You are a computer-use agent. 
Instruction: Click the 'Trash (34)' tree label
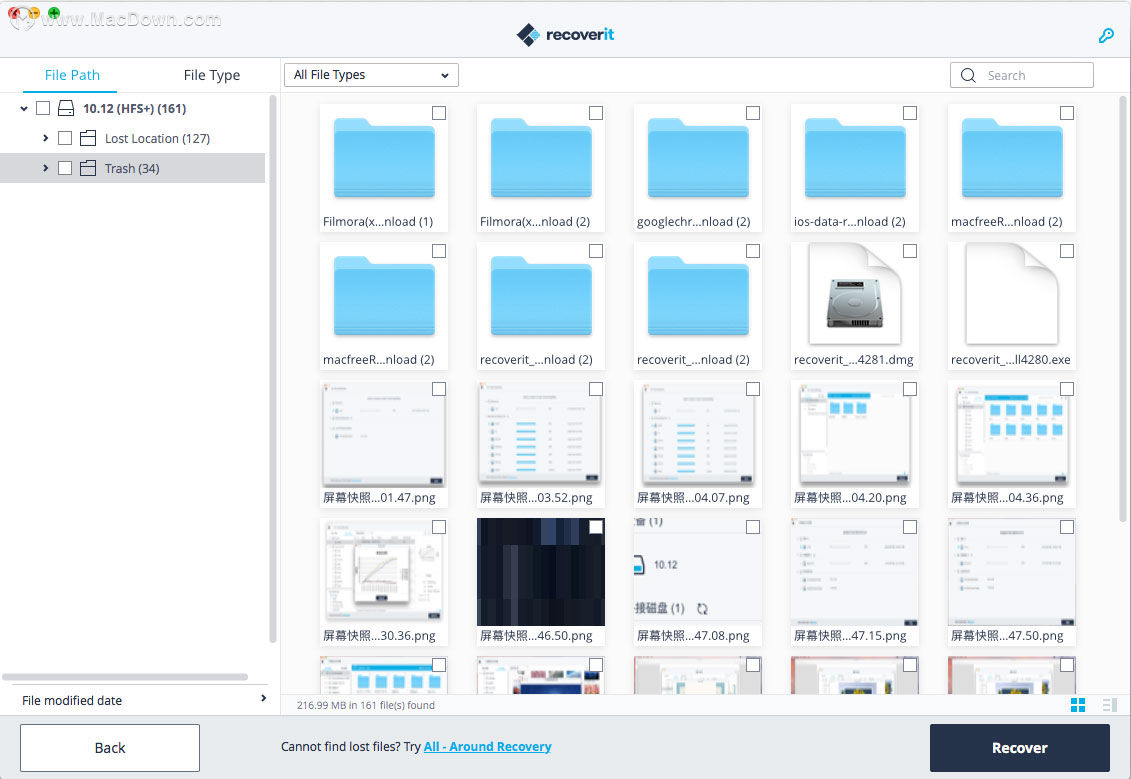tap(132, 168)
